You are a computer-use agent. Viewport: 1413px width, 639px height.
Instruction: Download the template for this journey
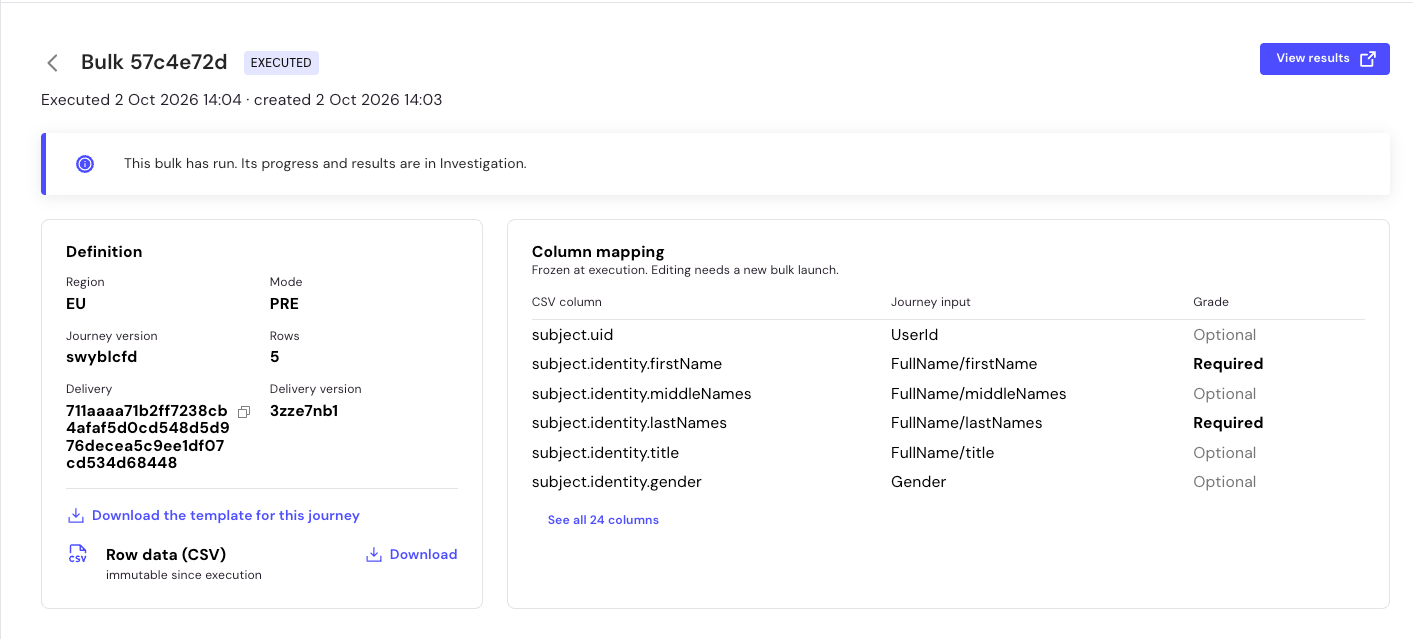pyautogui.click(x=213, y=516)
